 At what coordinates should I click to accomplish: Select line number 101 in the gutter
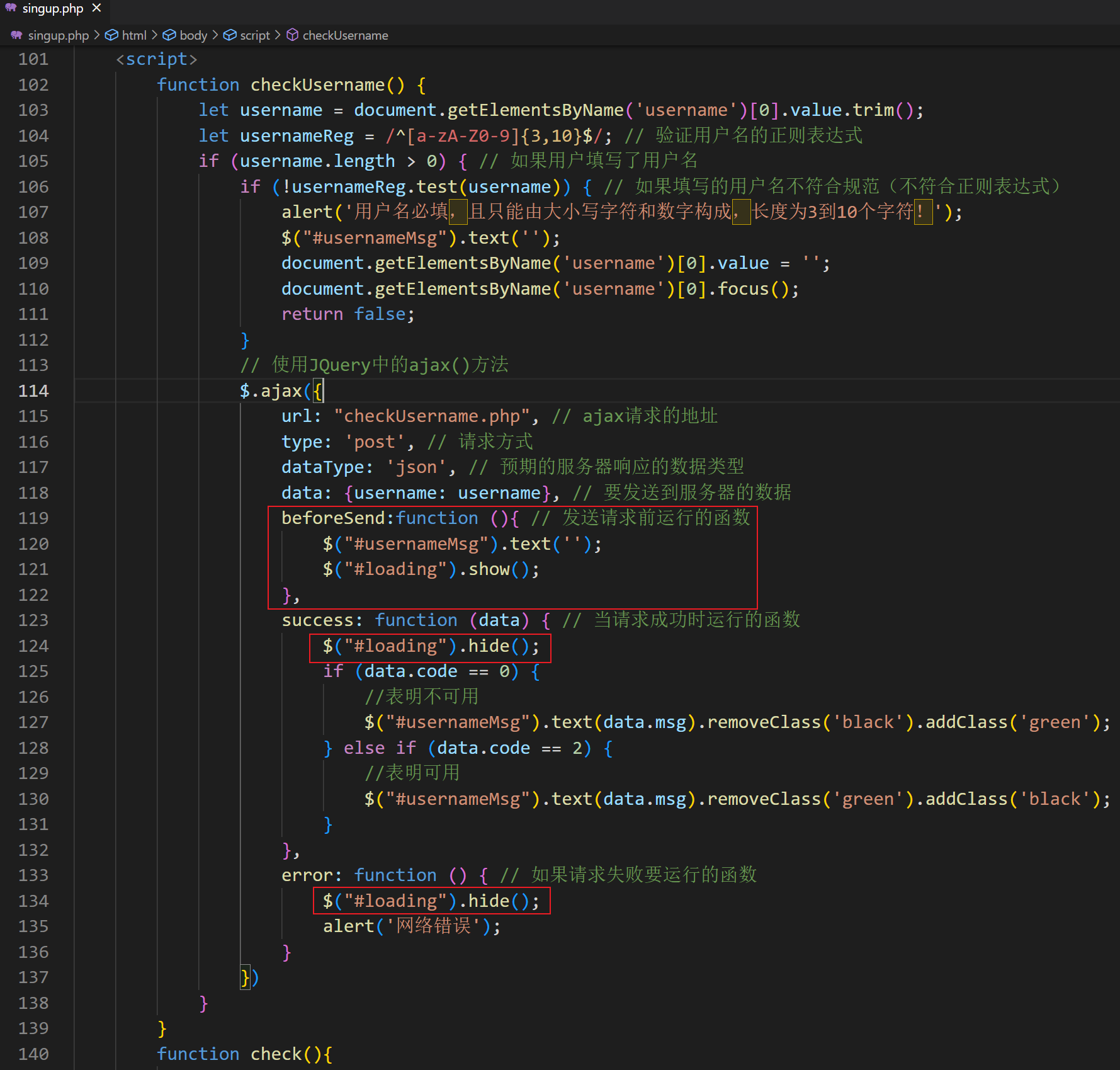click(33, 59)
